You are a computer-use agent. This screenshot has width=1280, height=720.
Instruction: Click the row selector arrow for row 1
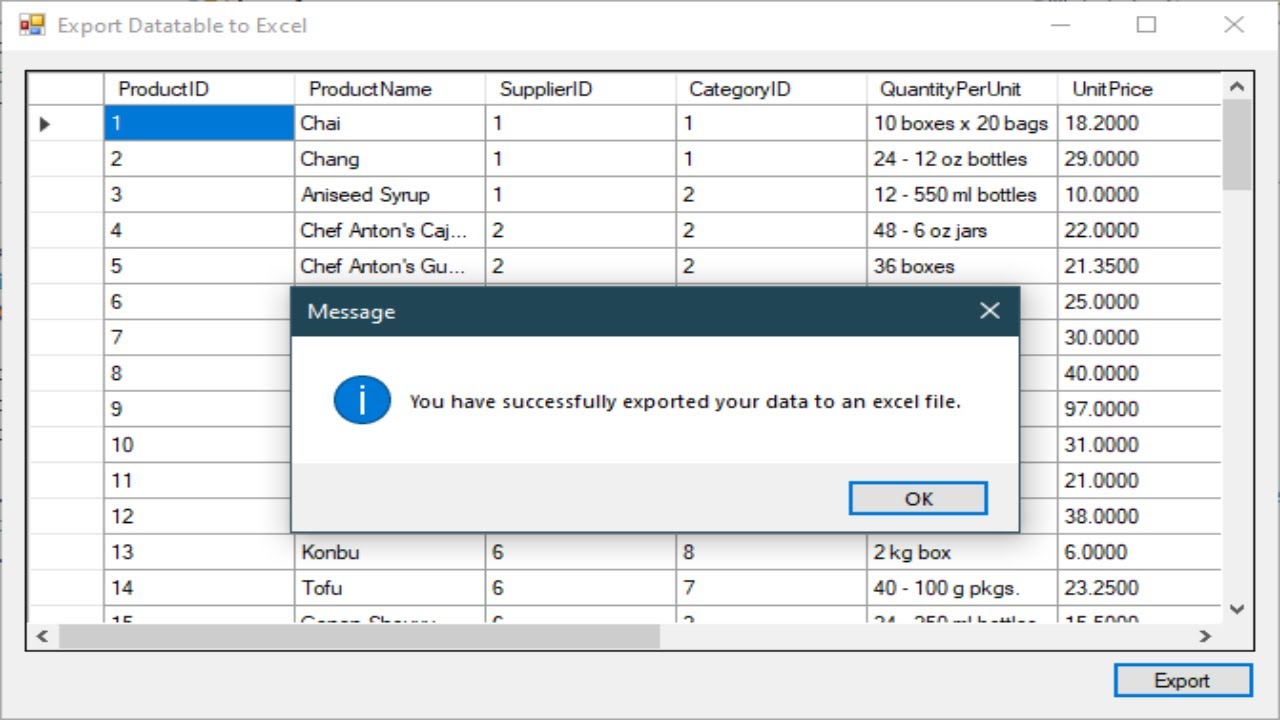click(x=45, y=124)
